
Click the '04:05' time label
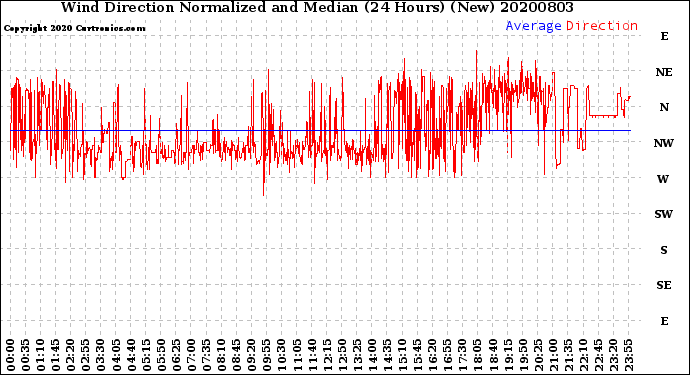[x=116, y=355]
